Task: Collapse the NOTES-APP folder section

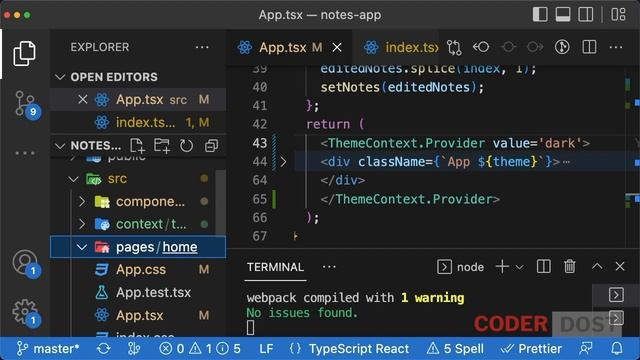Action: tap(60, 145)
